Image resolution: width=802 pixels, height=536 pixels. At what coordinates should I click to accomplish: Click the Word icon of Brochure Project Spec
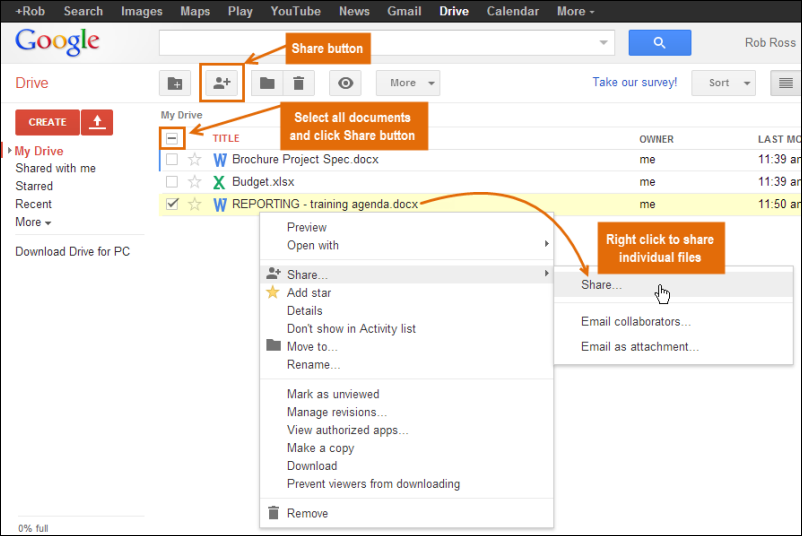coord(219,160)
